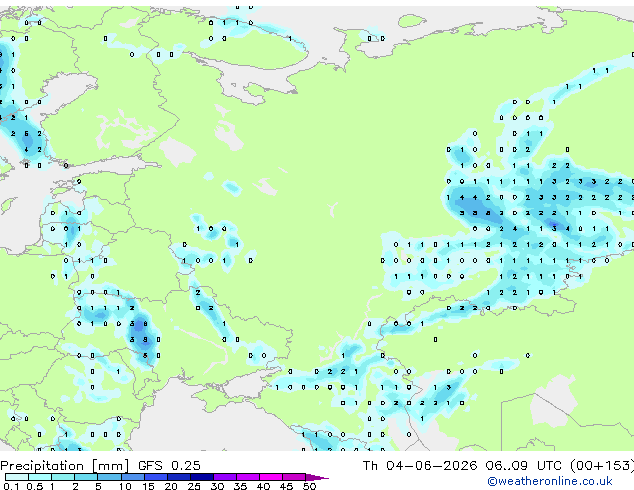The width and height of the screenshot is (634, 490).
Task: Click the '(00+153)' forecast offset text
Action: click(x=602, y=466)
